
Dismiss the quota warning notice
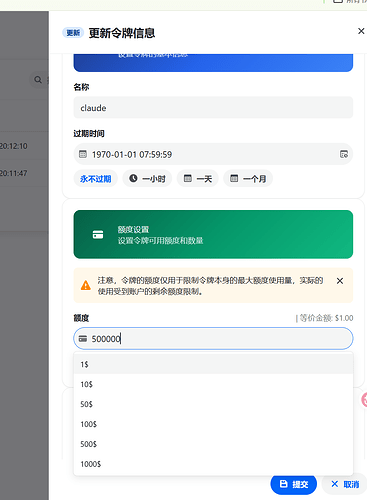pos(340,281)
